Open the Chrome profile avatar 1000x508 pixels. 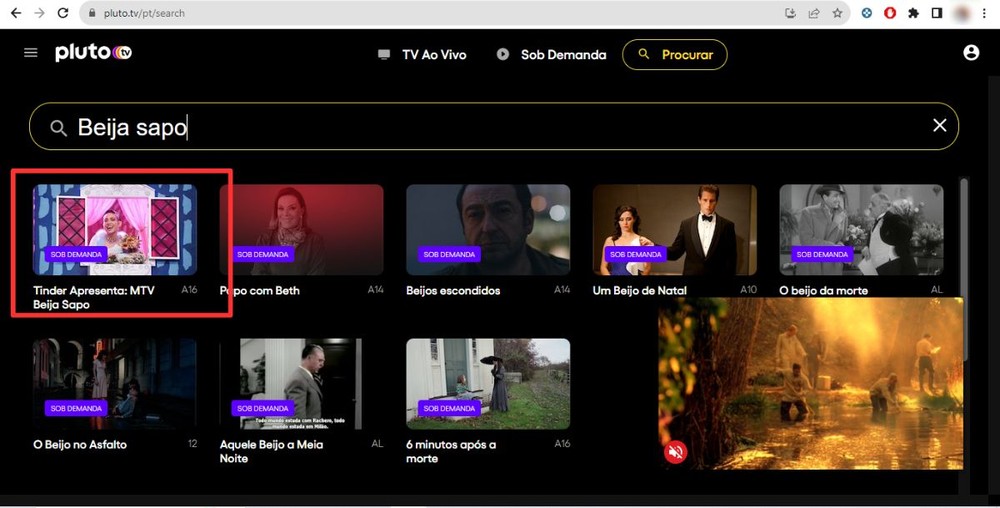point(960,13)
